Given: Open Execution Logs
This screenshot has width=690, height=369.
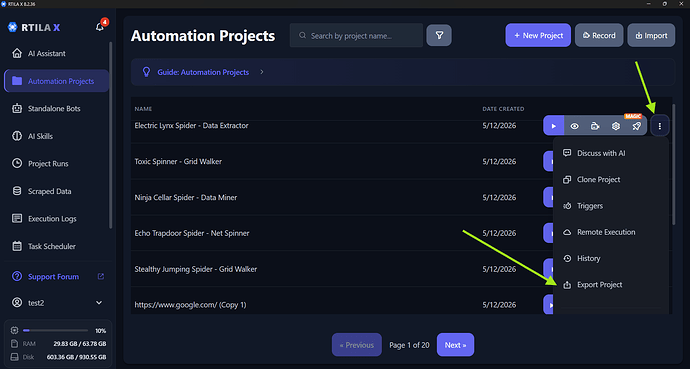Looking at the screenshot, I should [56, 219].
